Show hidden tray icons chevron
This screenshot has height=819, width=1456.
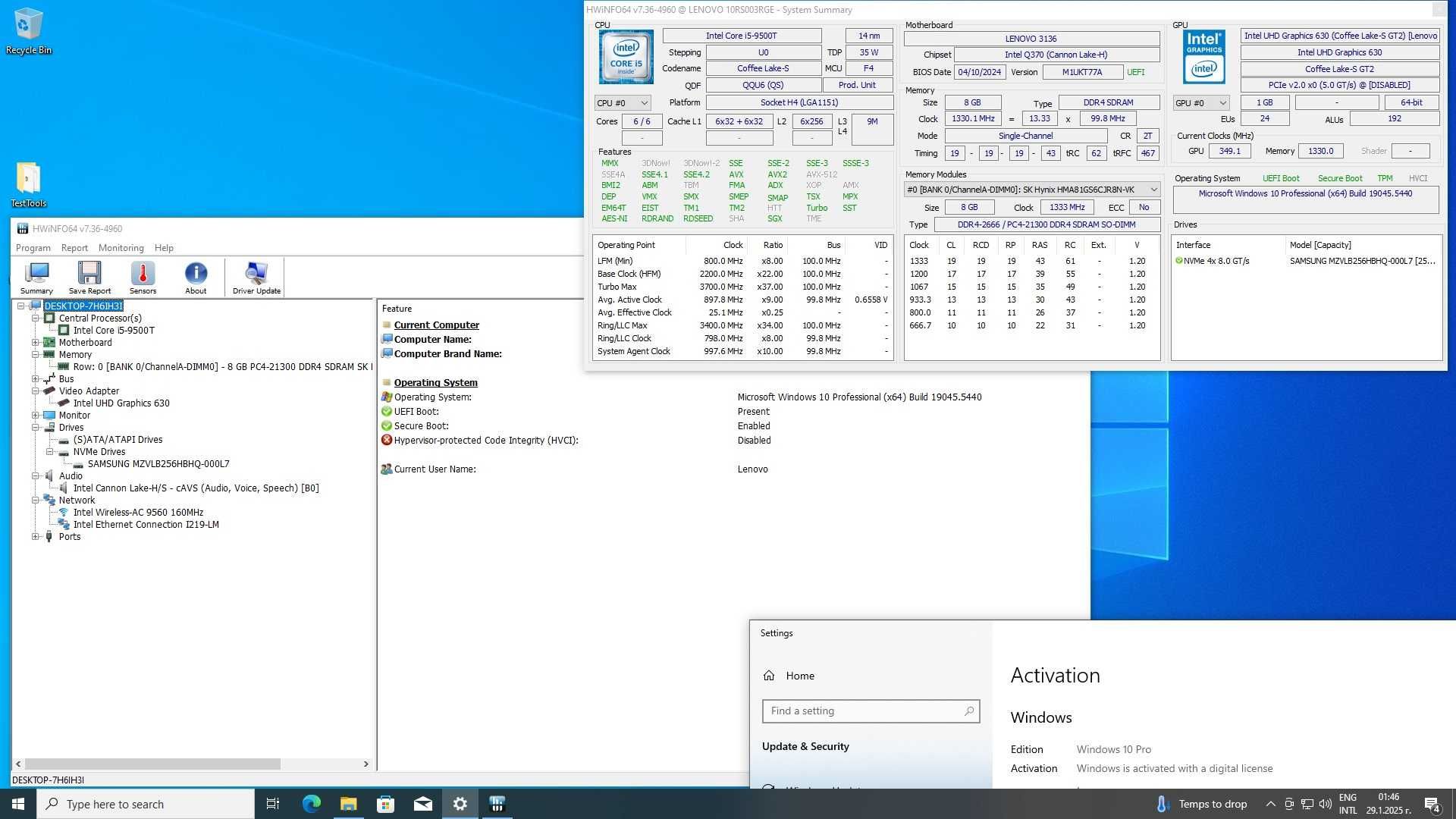[1270, 804]
